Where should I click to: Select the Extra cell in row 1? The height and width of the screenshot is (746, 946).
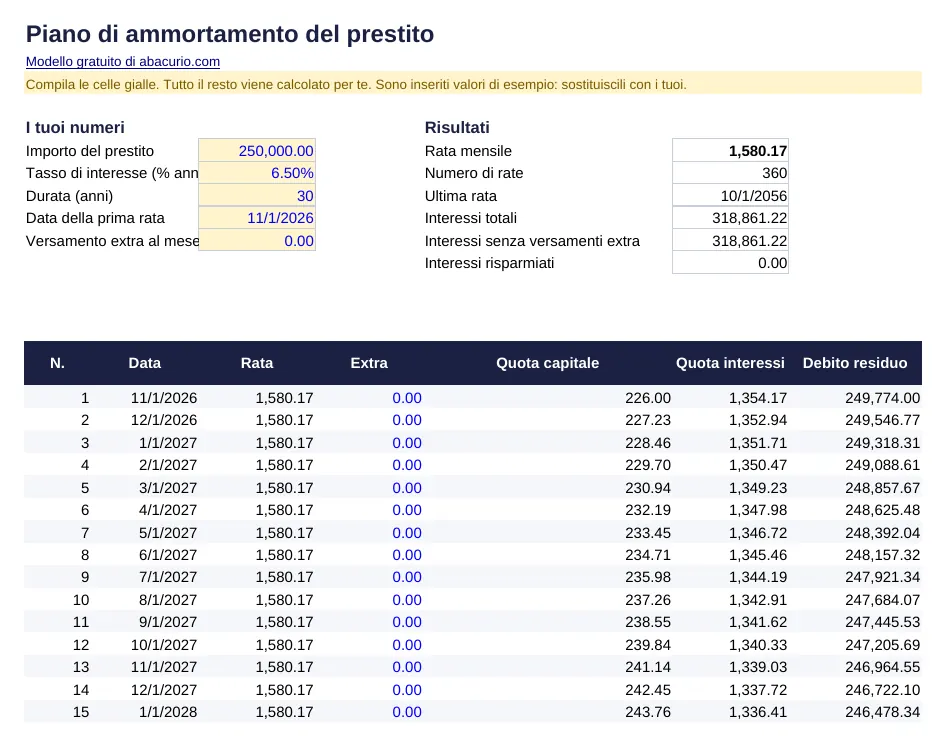coord(407,398)
